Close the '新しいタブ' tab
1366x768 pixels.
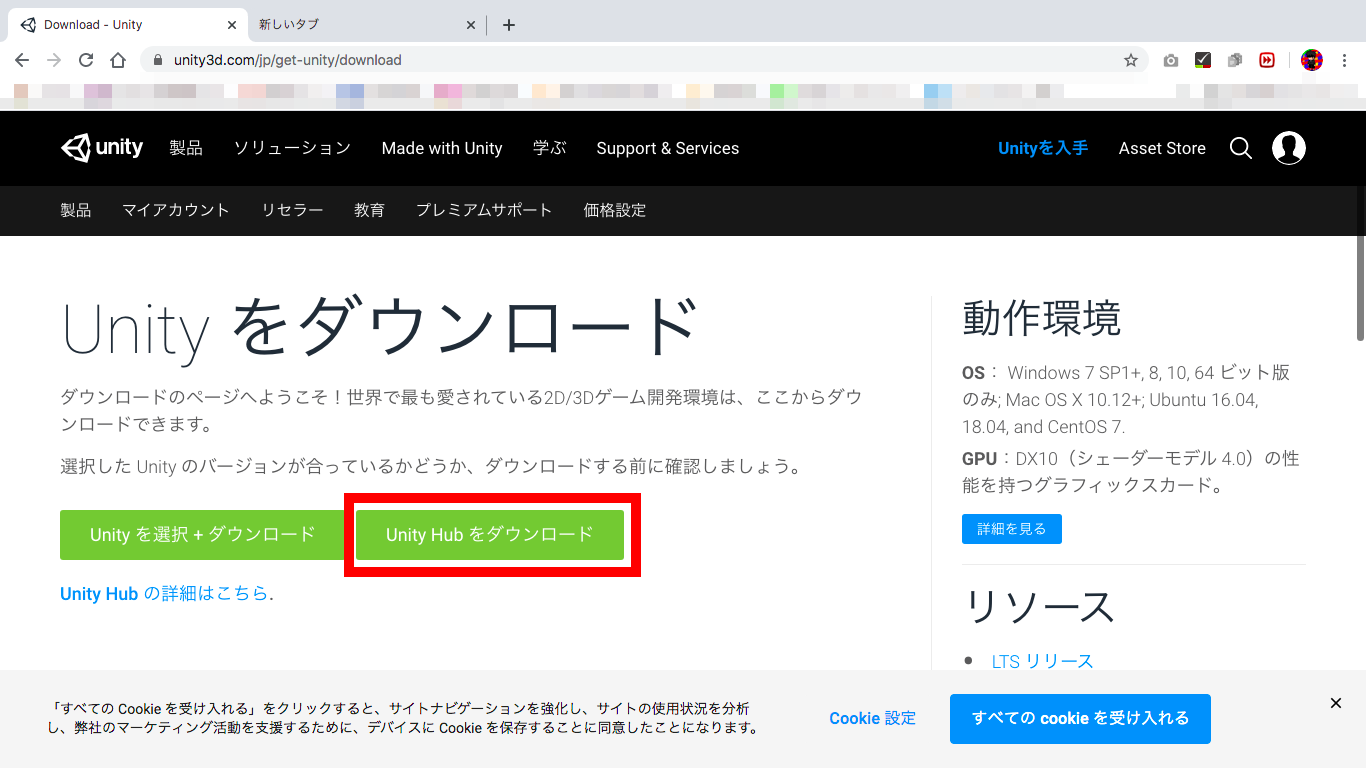pyautogui.click(x=471, y=25)
